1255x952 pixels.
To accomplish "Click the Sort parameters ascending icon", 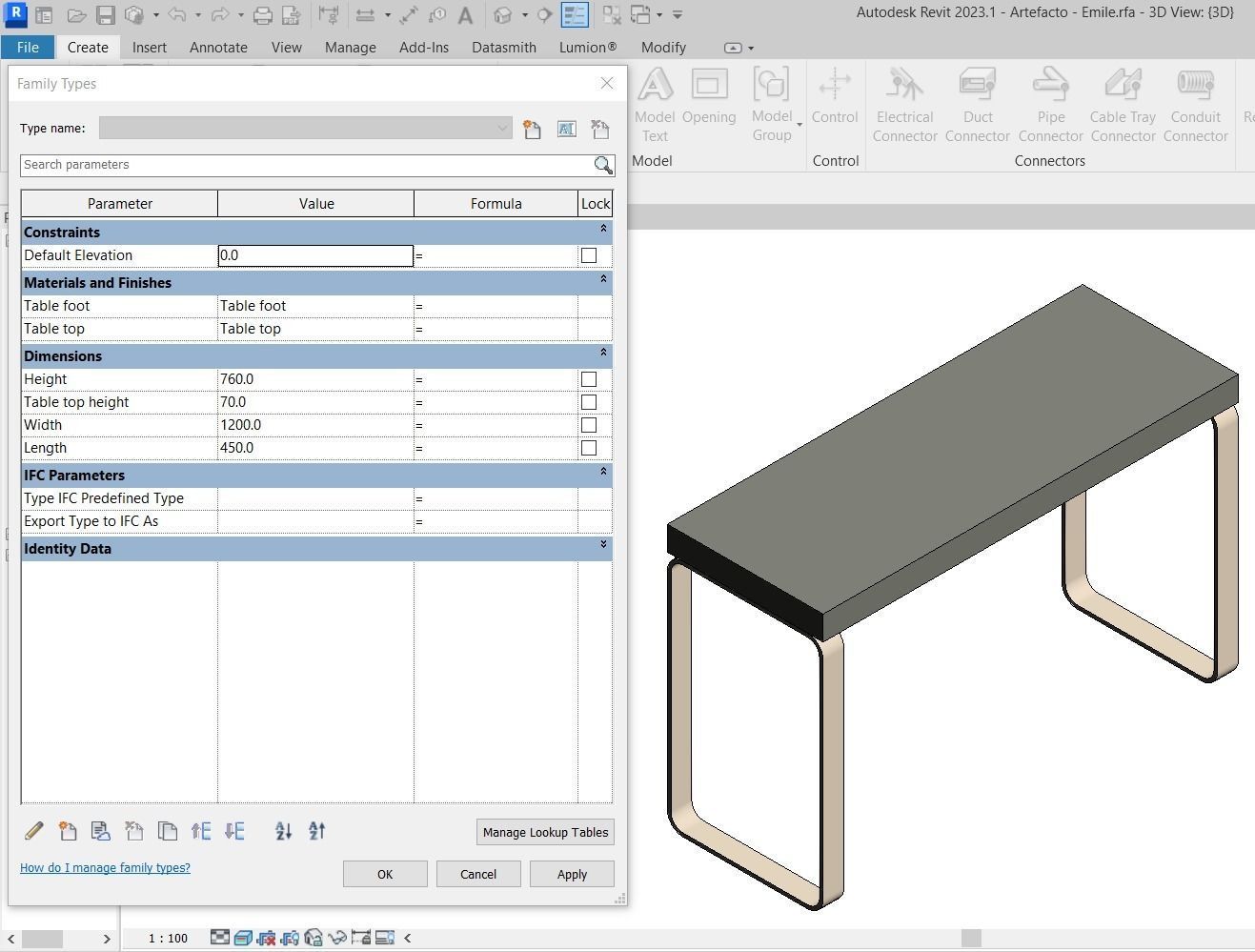I will 283,831.
